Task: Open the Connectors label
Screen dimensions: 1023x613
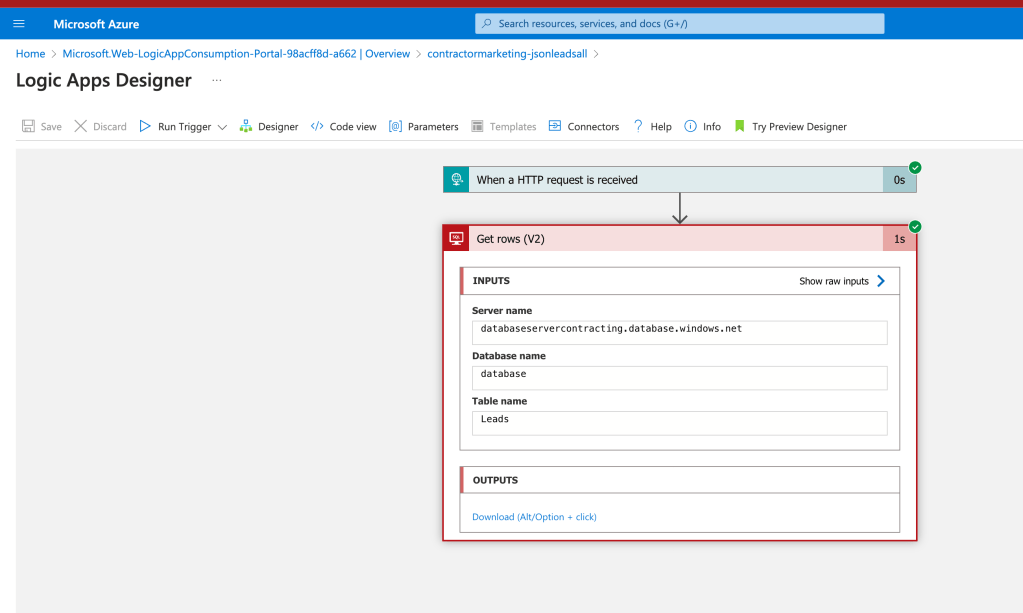Action: (x=593, y=127)
